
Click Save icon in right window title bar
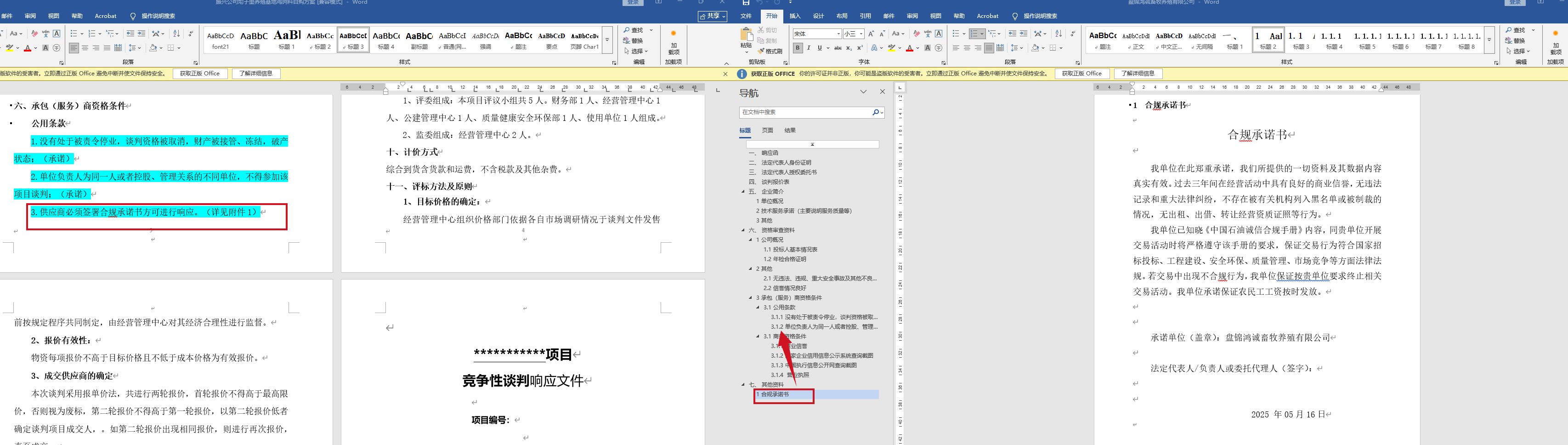(x=746, y=2)
